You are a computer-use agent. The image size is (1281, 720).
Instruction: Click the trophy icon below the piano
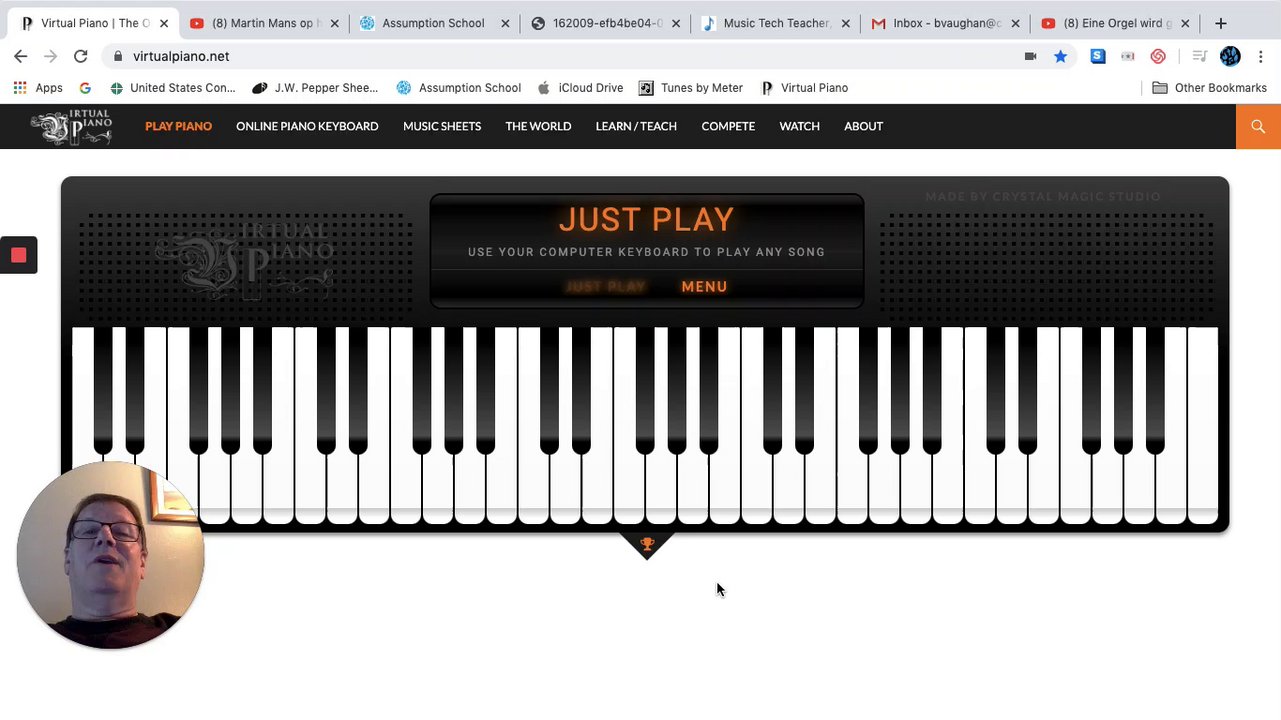pyautogui.click(x=647, y=544)
